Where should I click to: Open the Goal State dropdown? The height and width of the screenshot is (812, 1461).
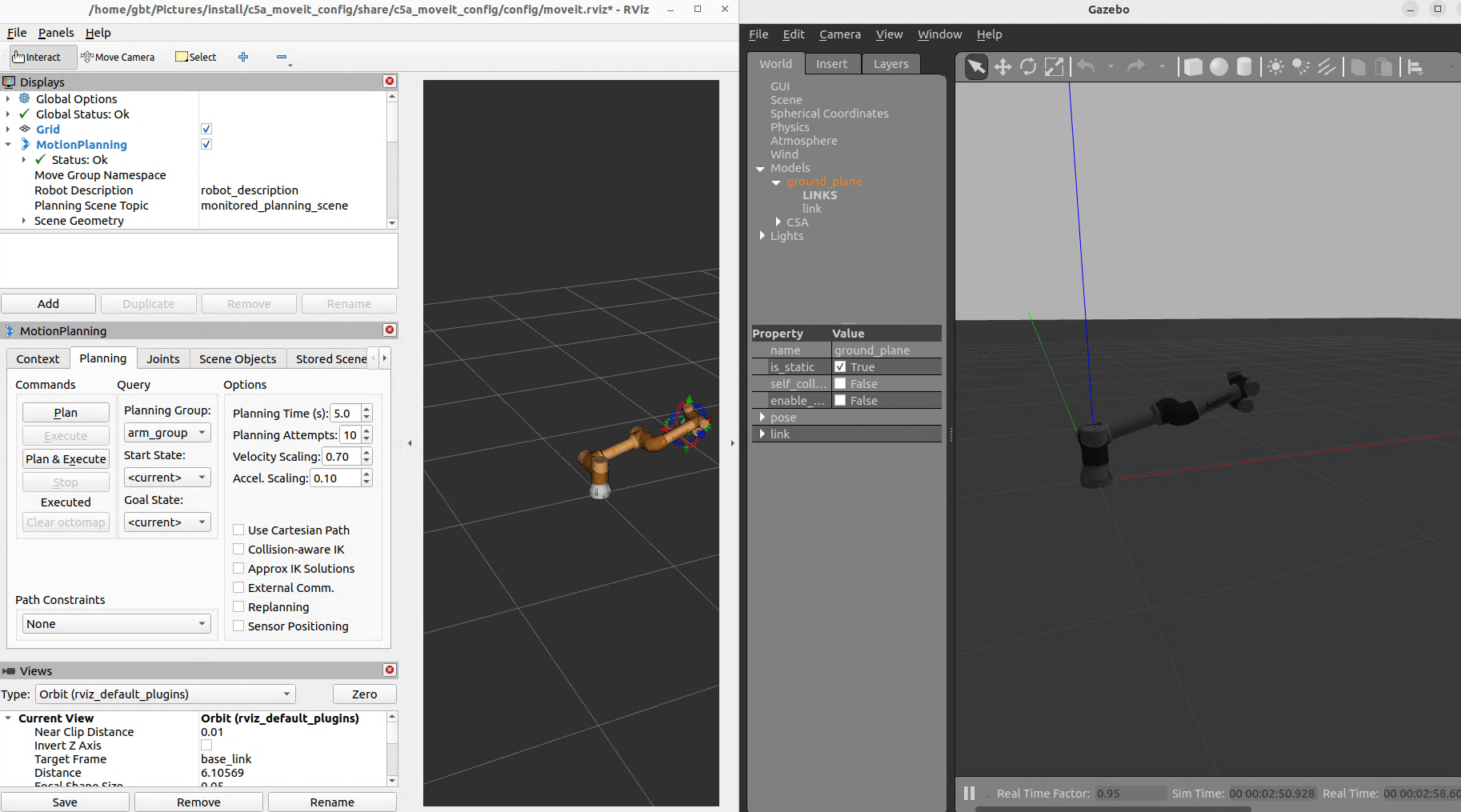167,522
